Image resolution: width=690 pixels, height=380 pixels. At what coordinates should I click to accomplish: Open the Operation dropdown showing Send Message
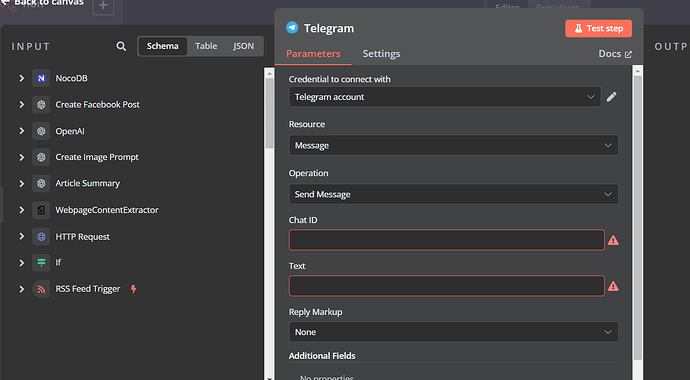(453, 194)
